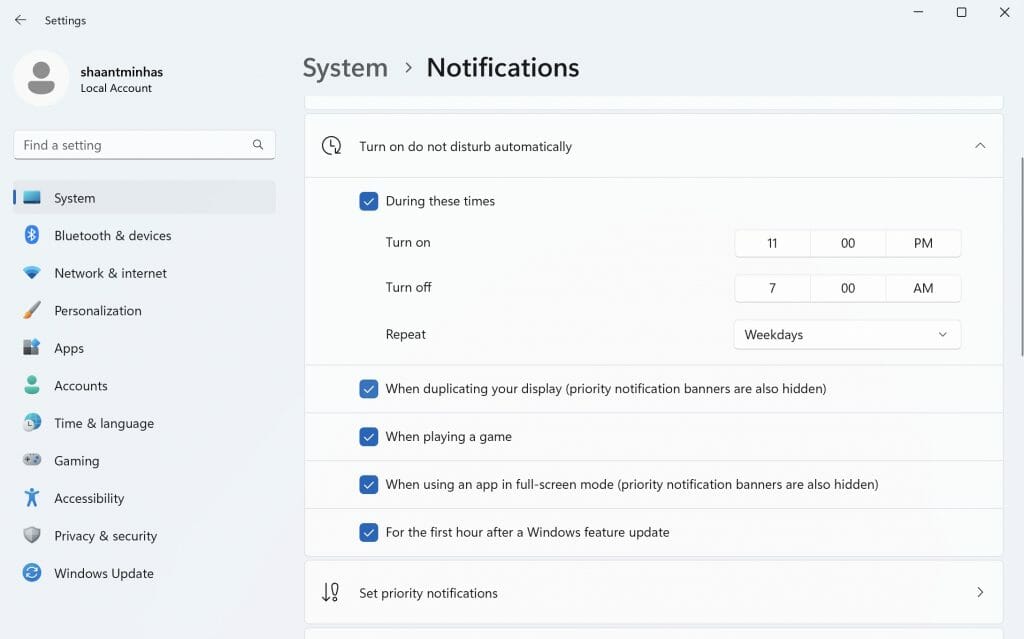Click the System breadcrumb link
Screen dimensions: 1024x639
coord(344,68)
